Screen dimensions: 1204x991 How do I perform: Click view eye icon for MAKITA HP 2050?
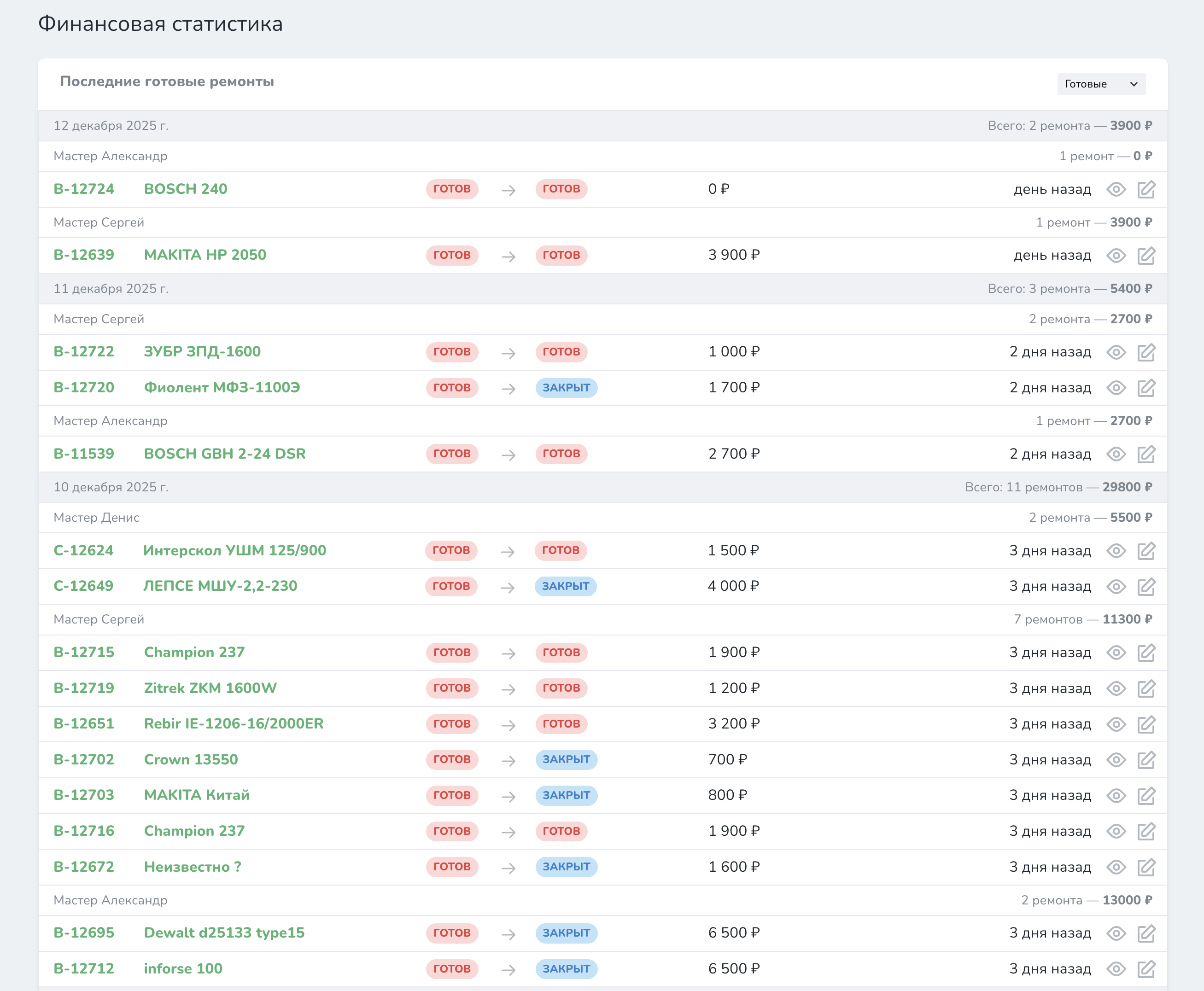(1116, 256)
